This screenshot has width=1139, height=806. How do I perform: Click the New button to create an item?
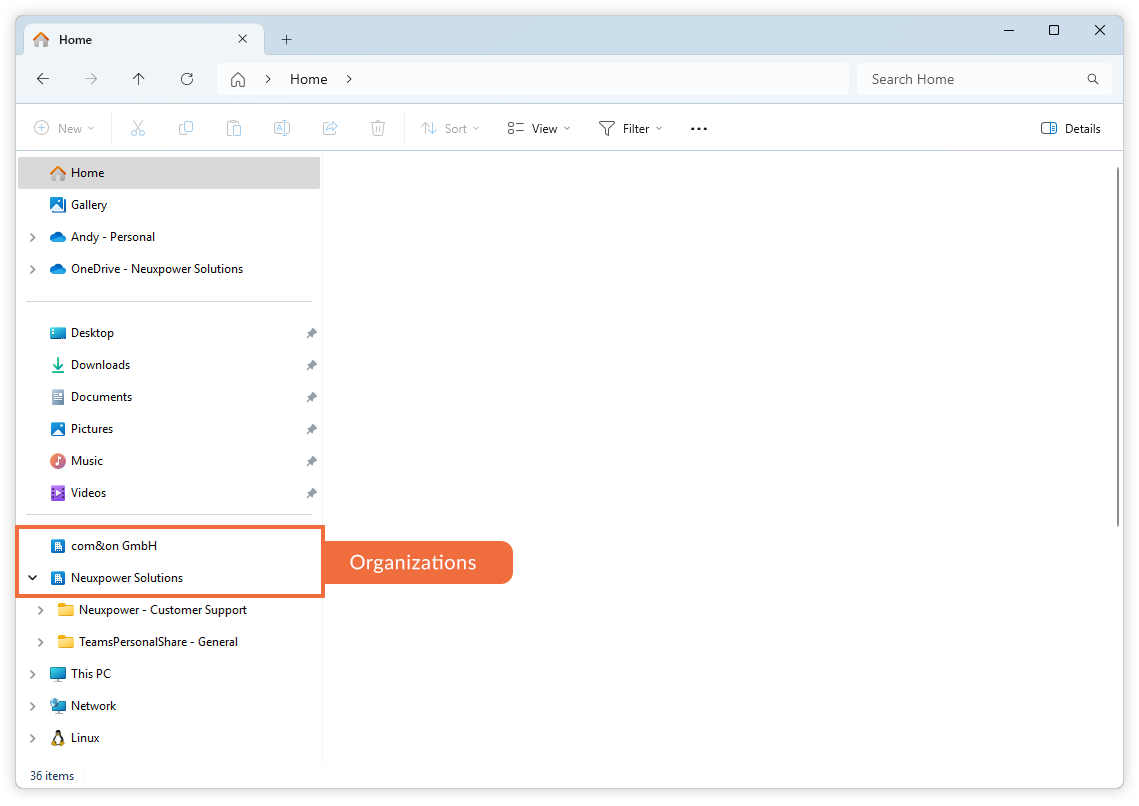tap(64, 128)
